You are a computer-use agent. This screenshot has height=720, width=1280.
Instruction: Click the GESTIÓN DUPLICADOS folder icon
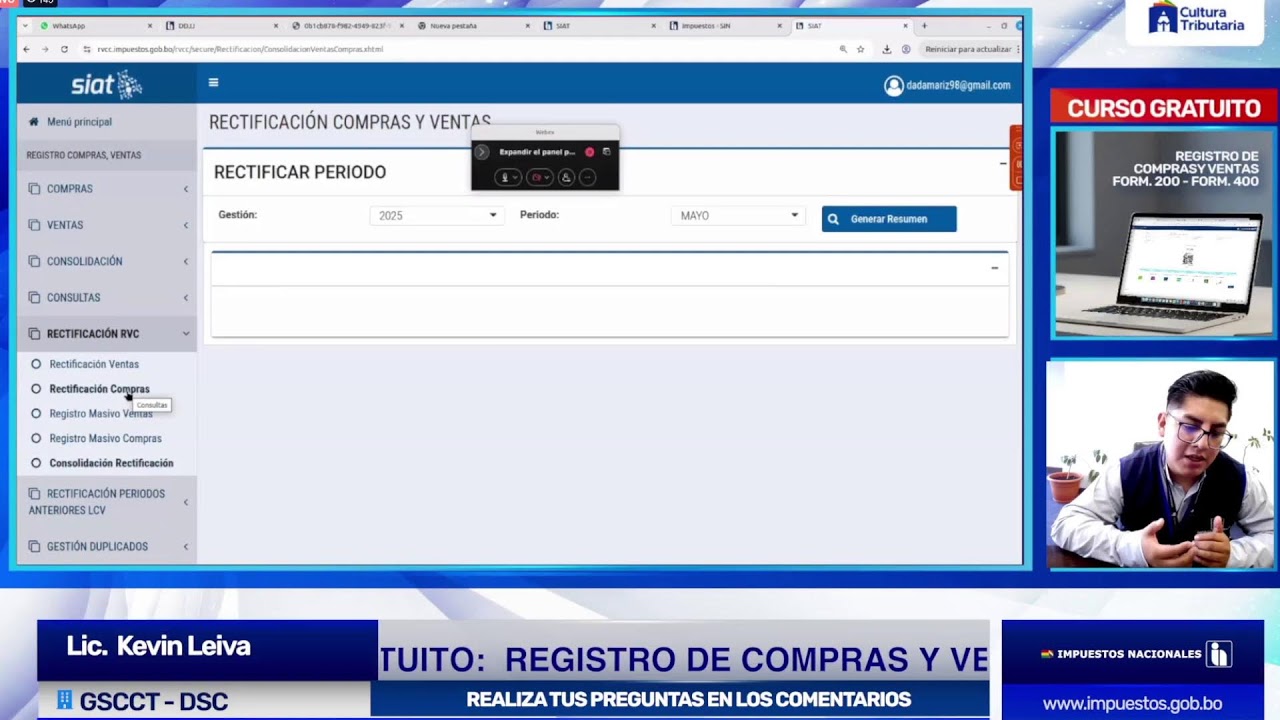tap(35, 547)
